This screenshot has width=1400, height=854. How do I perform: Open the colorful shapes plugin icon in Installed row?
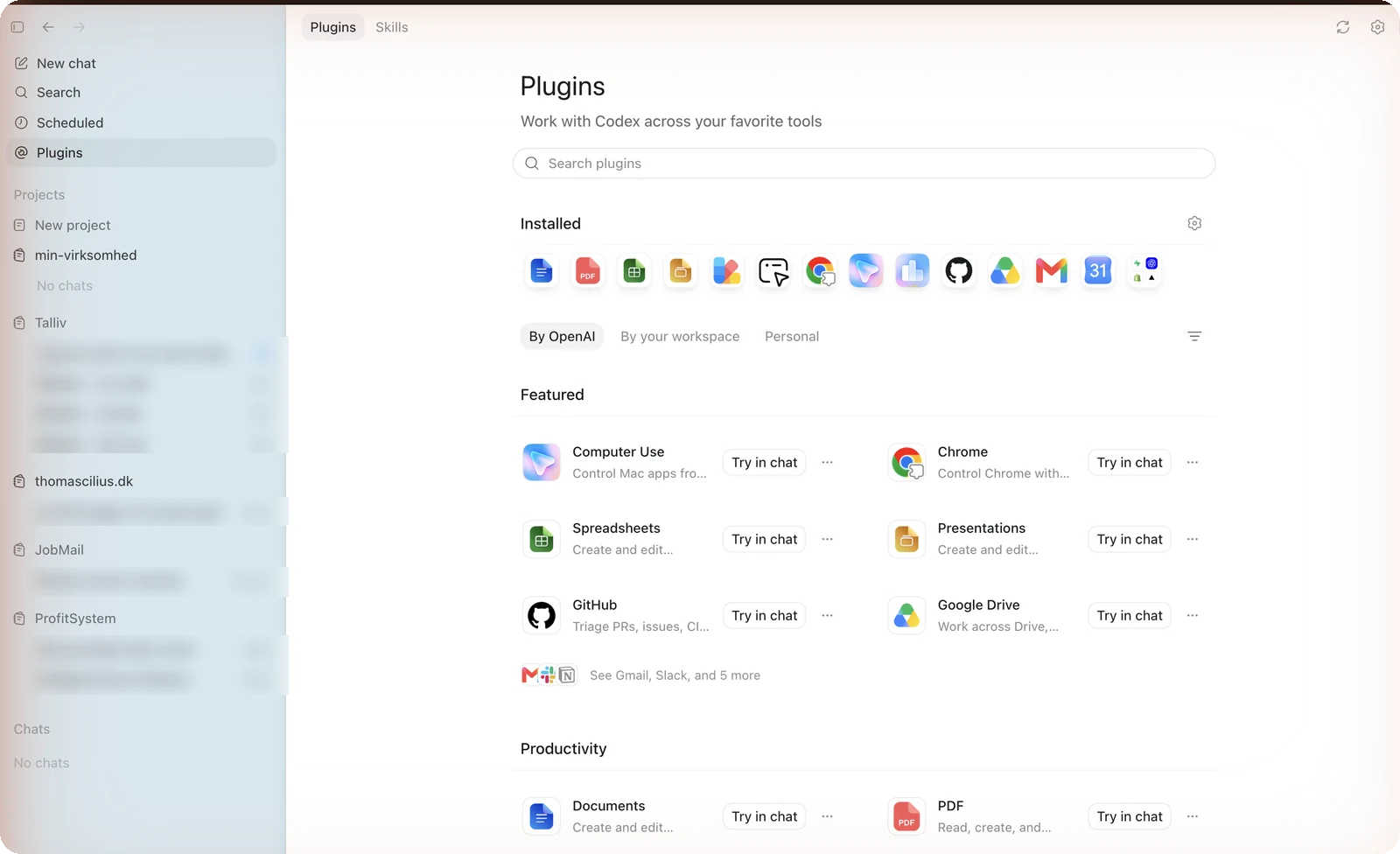tap(727, 271)
